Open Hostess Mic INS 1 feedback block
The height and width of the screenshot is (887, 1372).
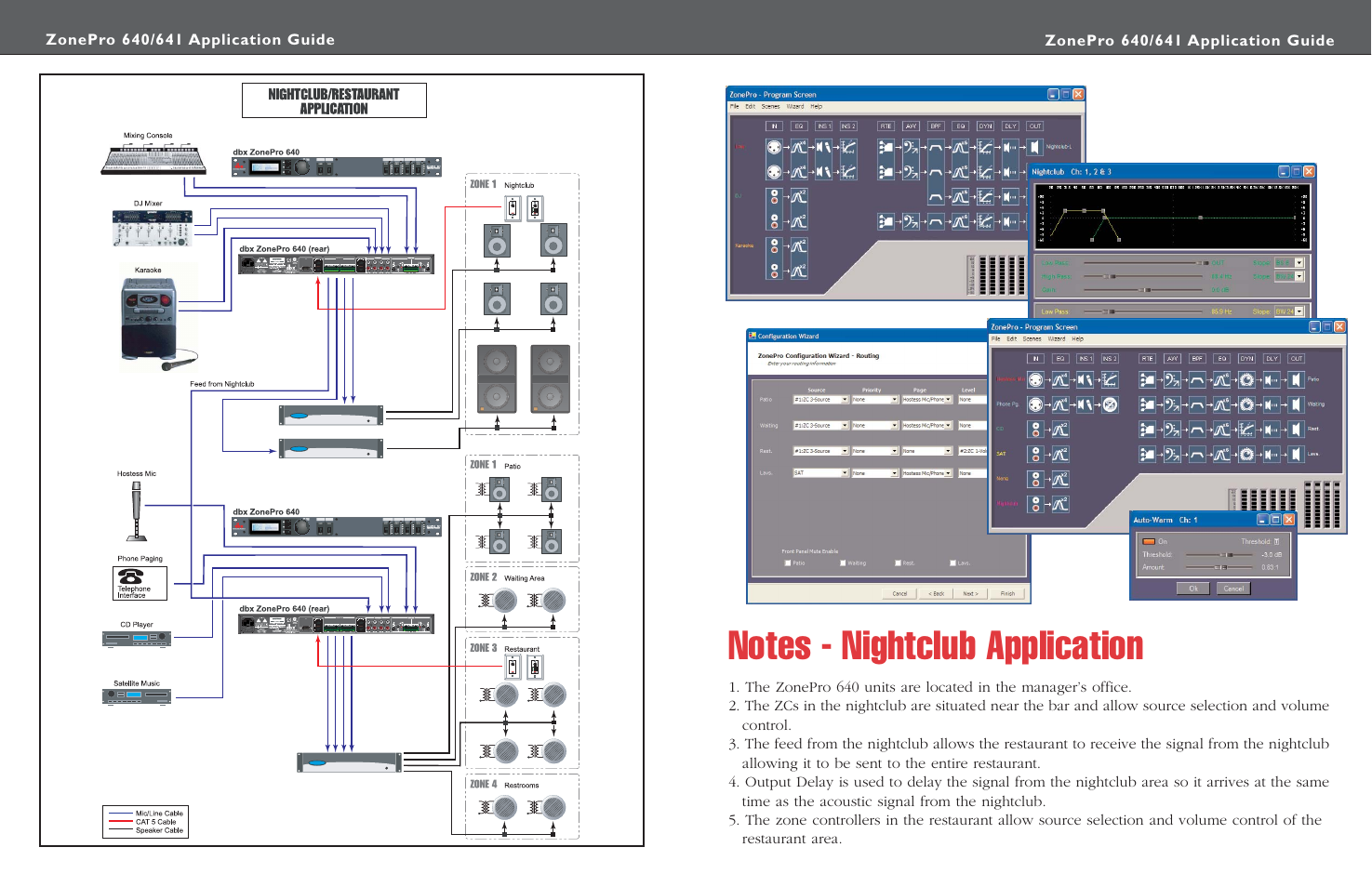[x=1085, y=379]
